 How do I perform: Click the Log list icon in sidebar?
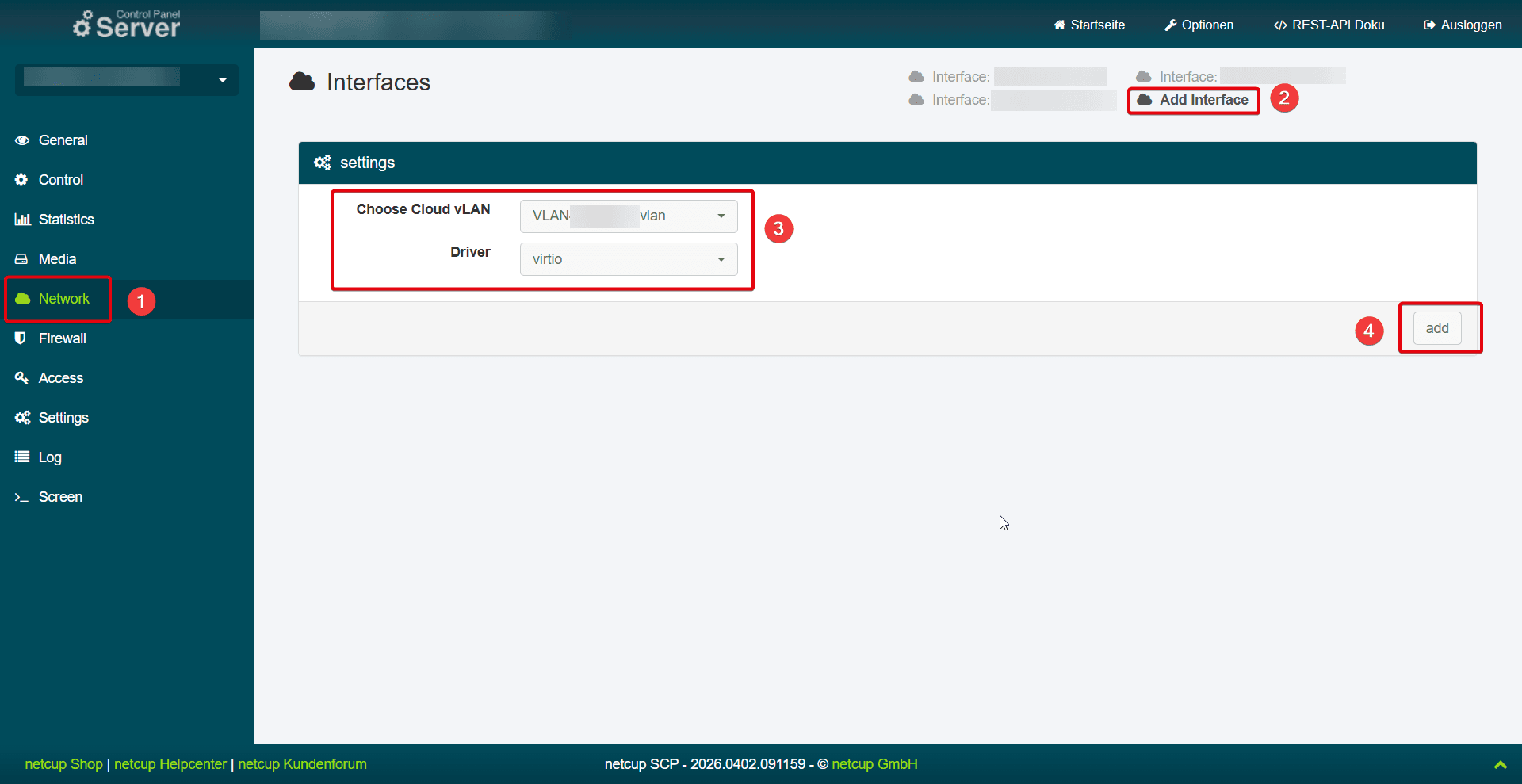tap(21, 457)
